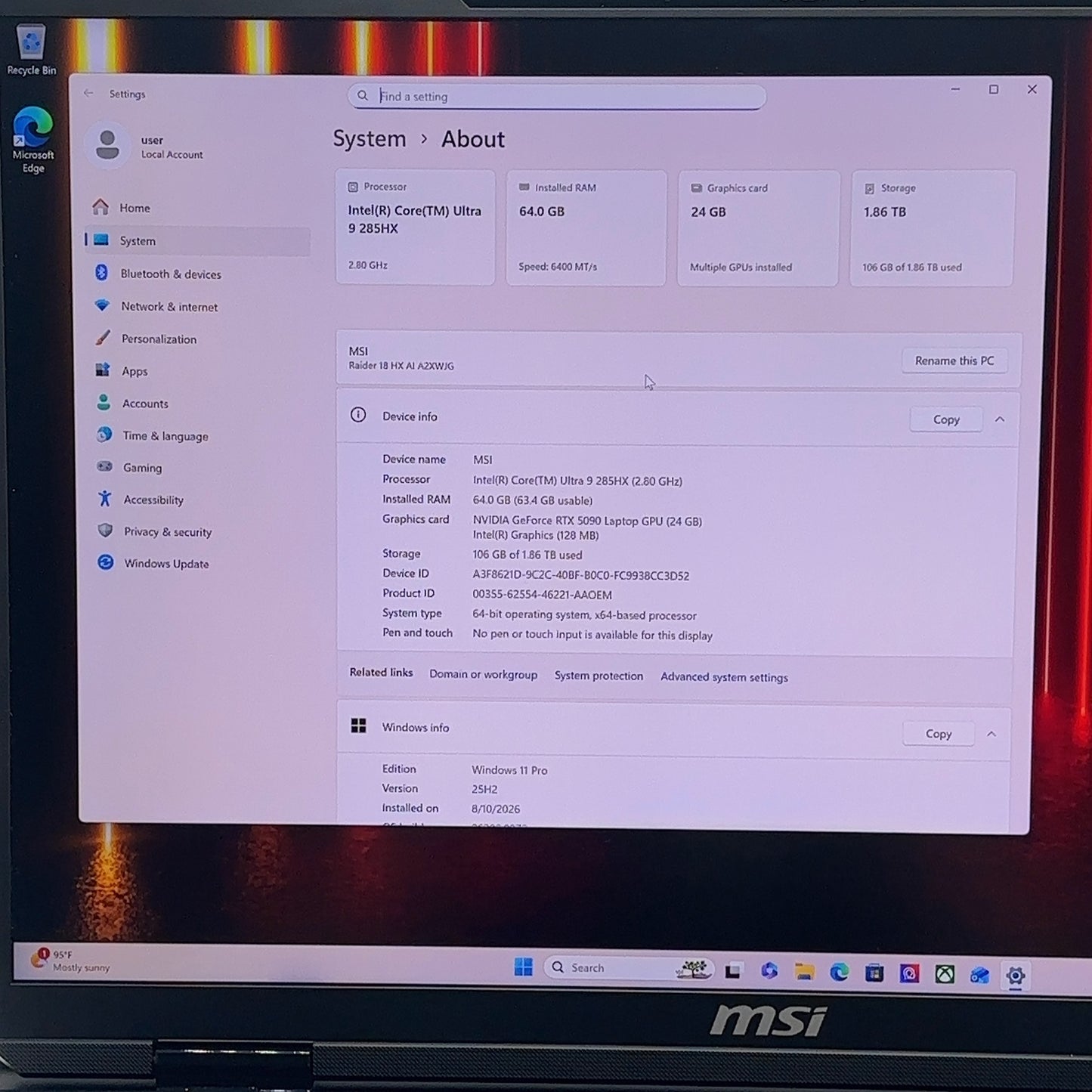Click Rename this PC button
1092x1092 pixels.
(954, 361)
